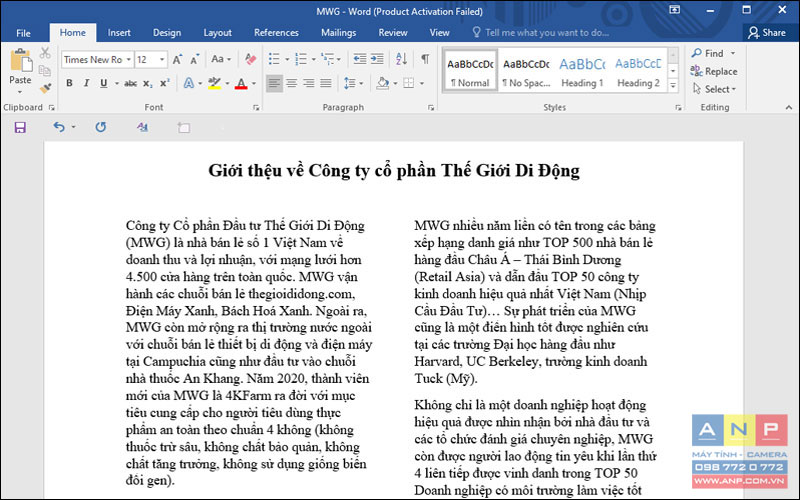Apply the Normal style

point(470,70)
